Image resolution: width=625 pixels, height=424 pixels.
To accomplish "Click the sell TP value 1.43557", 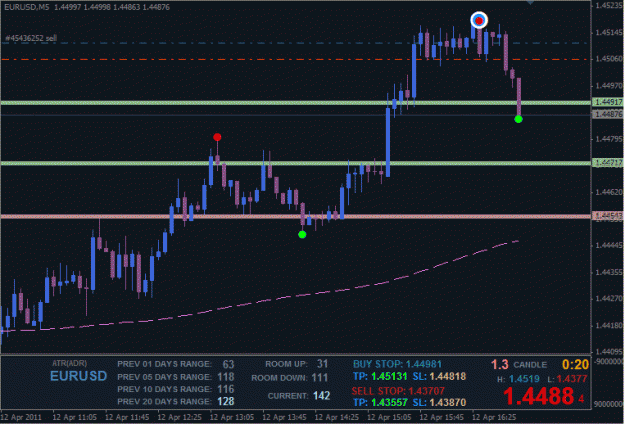I will tap(389, 402).
